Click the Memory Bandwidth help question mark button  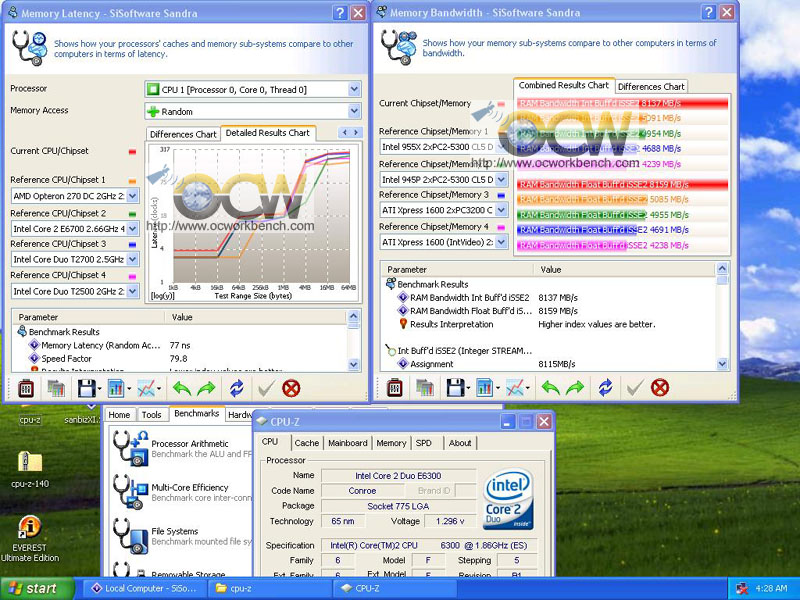coord(708,12)
